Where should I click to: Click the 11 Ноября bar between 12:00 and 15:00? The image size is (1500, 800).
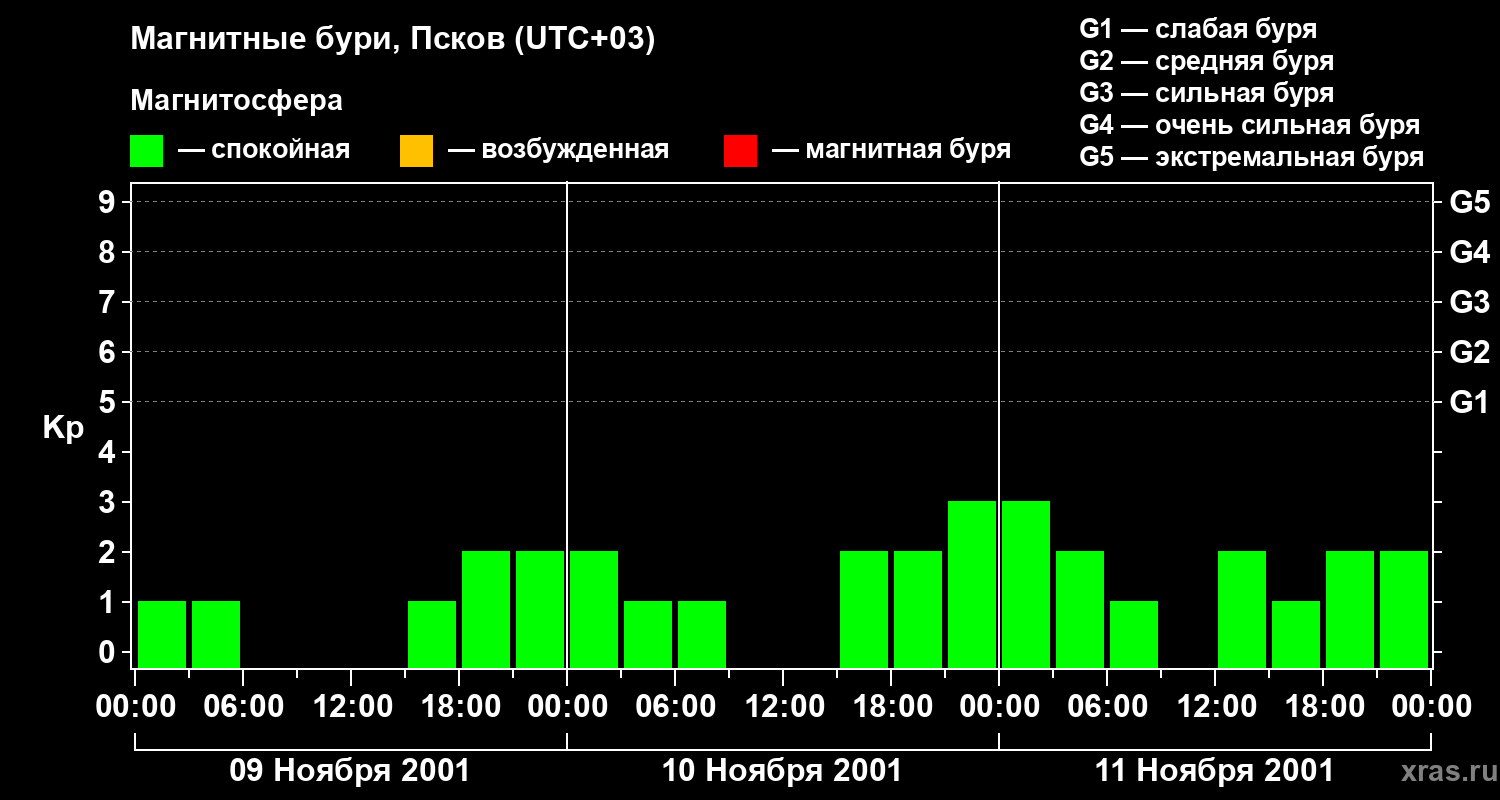(1242, 609)
